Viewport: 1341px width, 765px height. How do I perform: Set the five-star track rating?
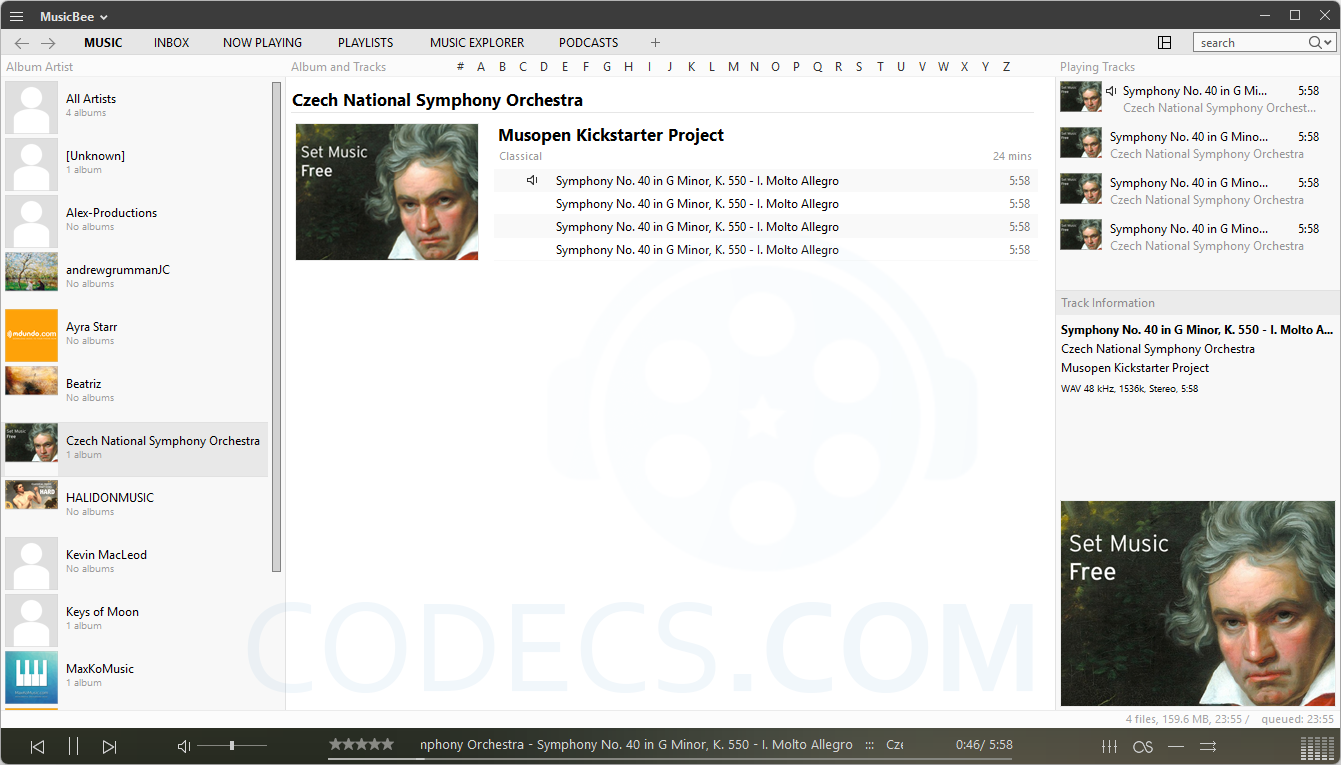pyautogui.click(x=361, y=744)
